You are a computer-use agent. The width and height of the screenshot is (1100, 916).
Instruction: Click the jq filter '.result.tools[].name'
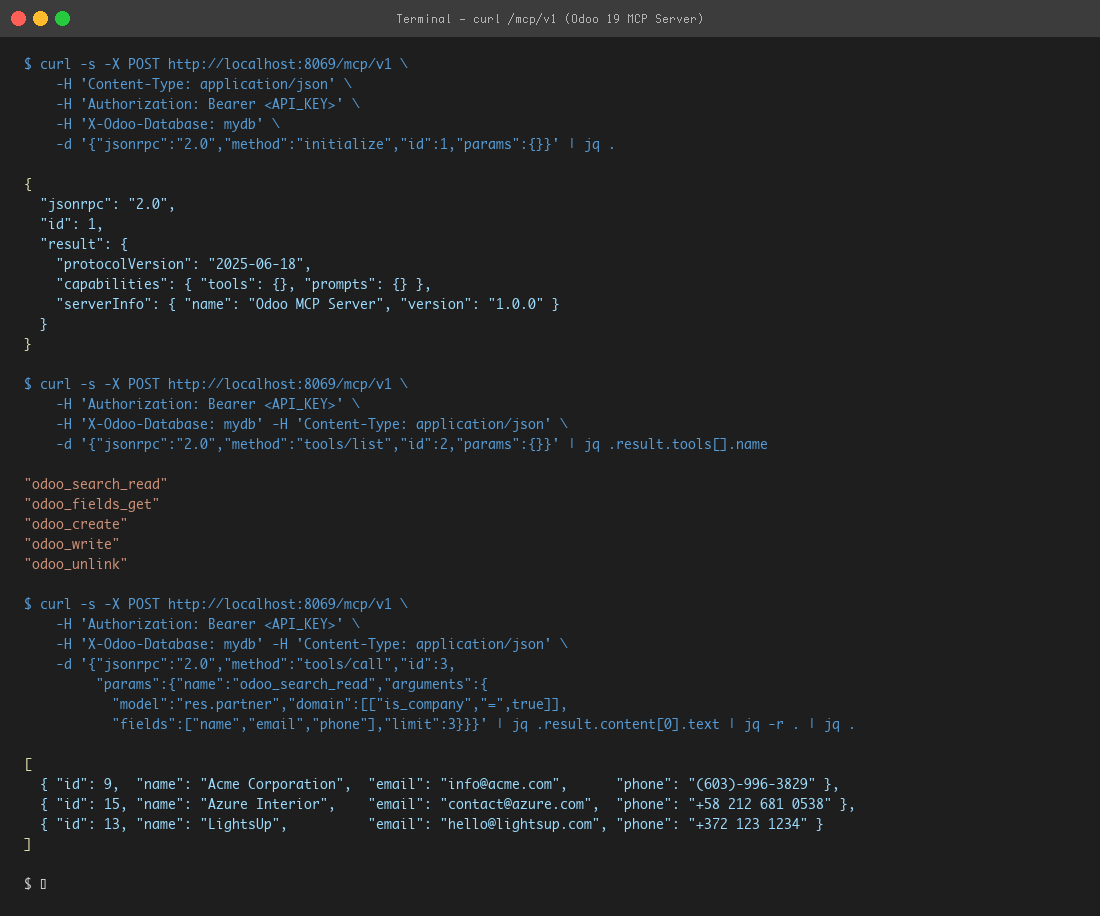688,445
